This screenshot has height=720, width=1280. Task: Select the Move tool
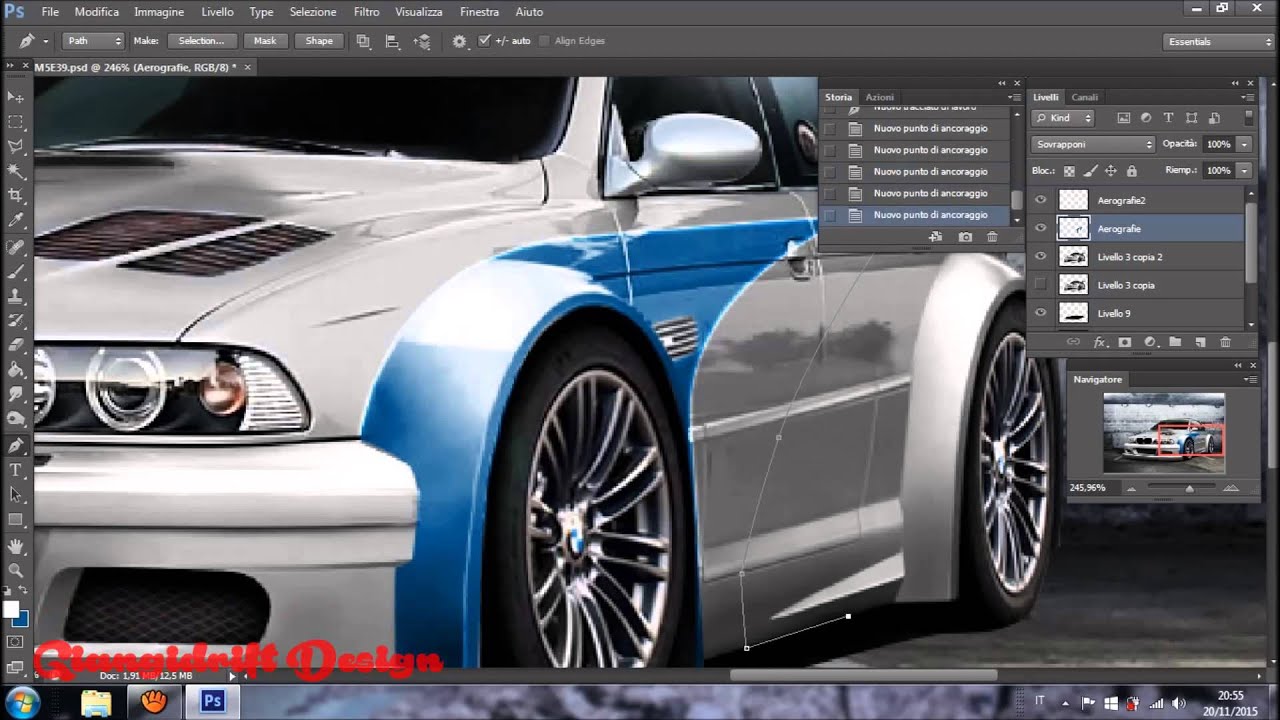[x=16, y=97]
